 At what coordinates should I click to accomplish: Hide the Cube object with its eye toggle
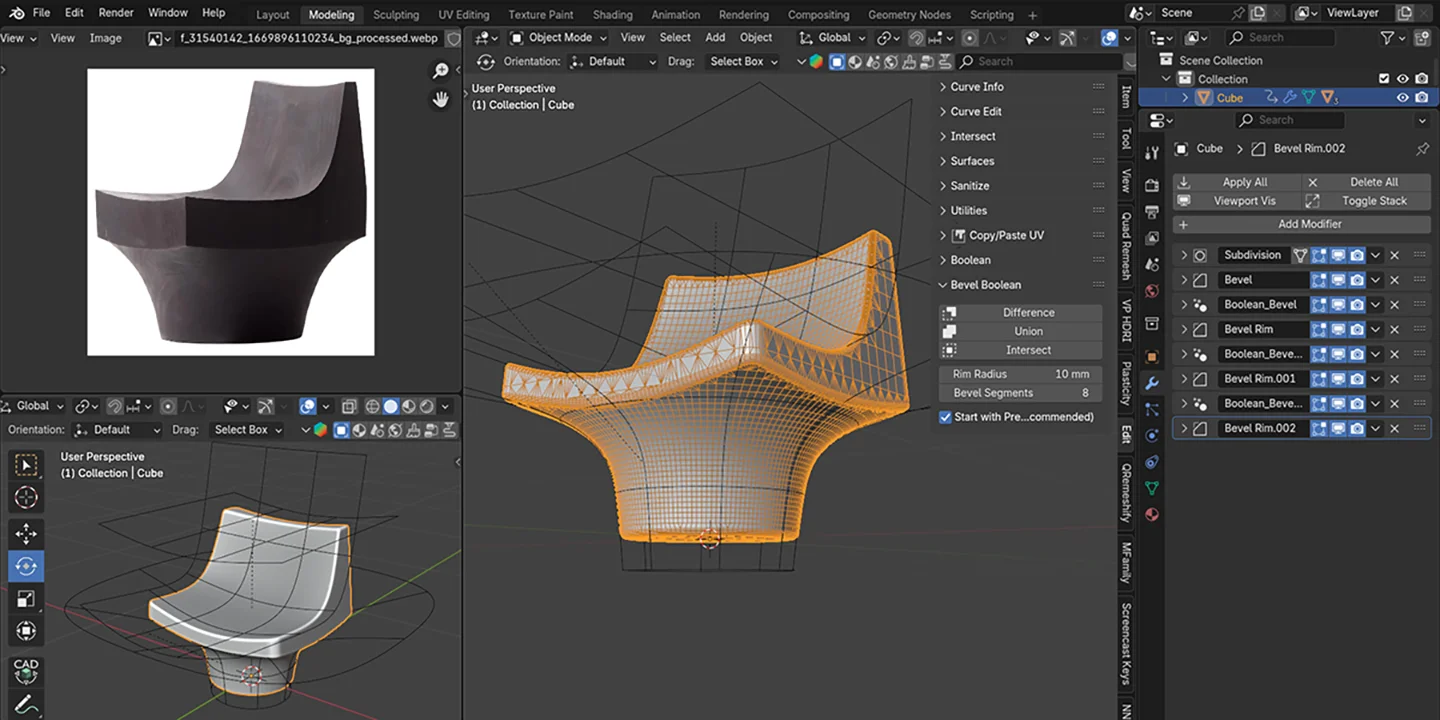click(1402, 97)
